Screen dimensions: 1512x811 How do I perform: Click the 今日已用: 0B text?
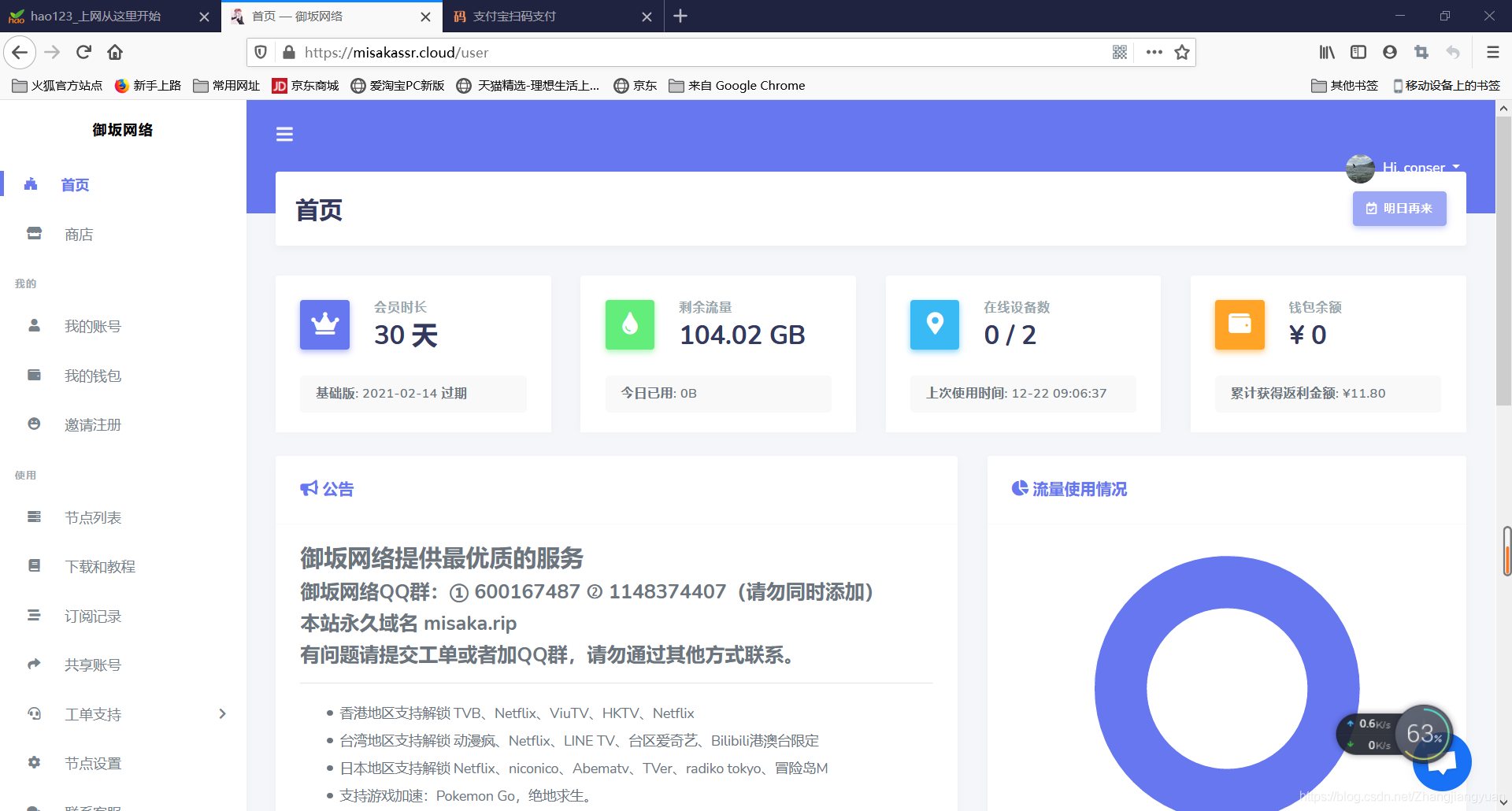tap(658, 393)
